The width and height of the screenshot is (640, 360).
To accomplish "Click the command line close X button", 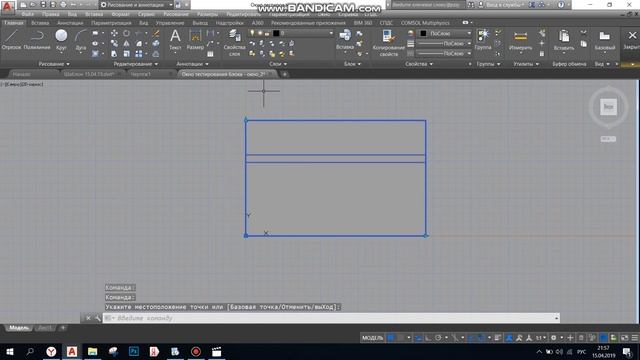I will 88,318.
